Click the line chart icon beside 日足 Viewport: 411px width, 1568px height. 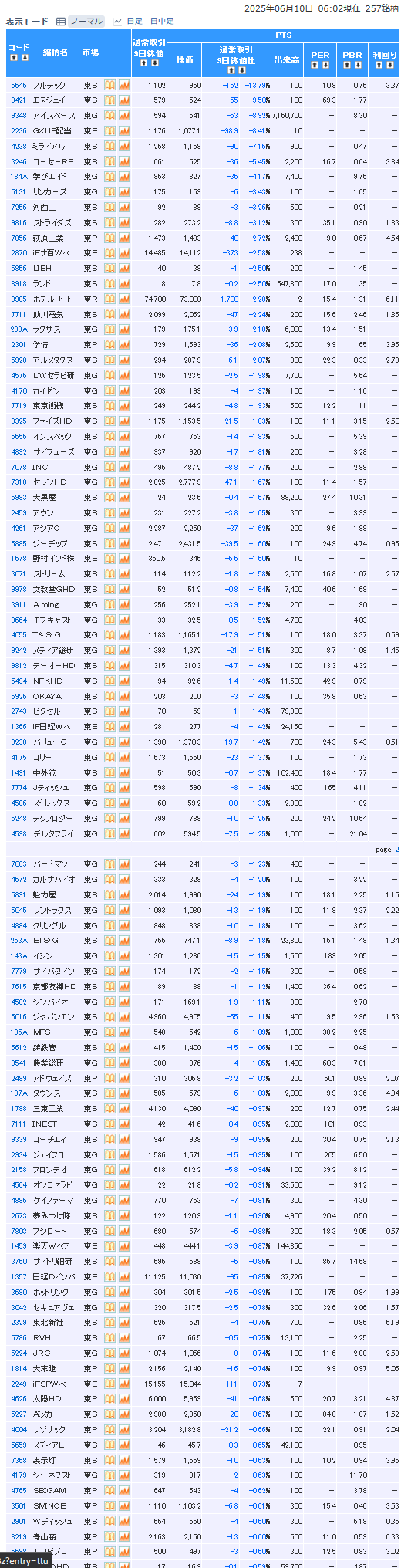[x=117, y=22]
